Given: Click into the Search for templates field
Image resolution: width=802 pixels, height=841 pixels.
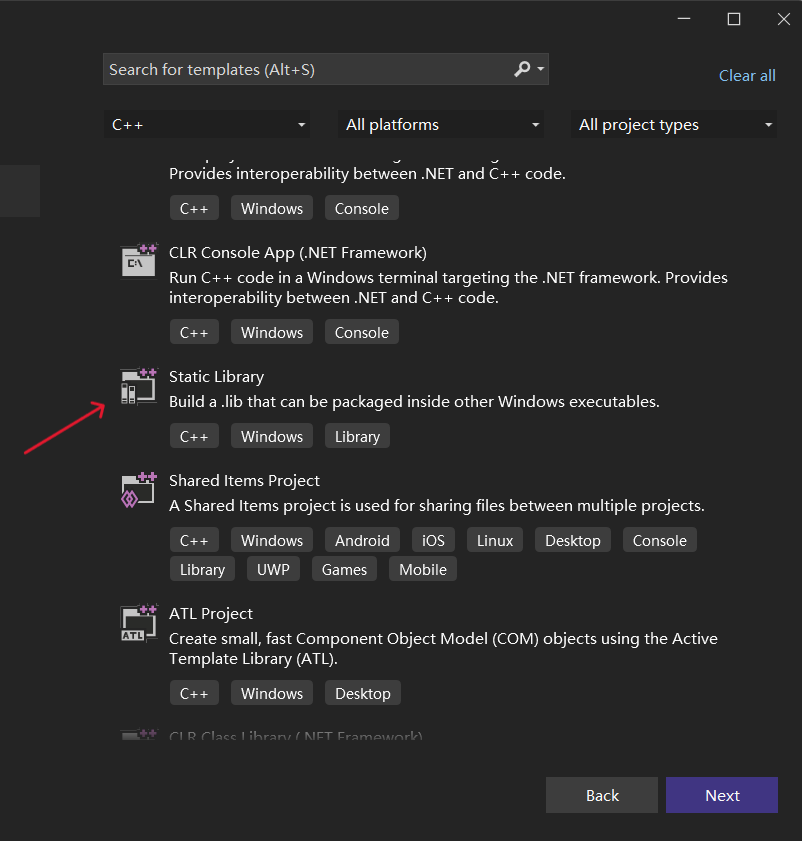Looking at the screenshot, I should (x=300, y=69).
